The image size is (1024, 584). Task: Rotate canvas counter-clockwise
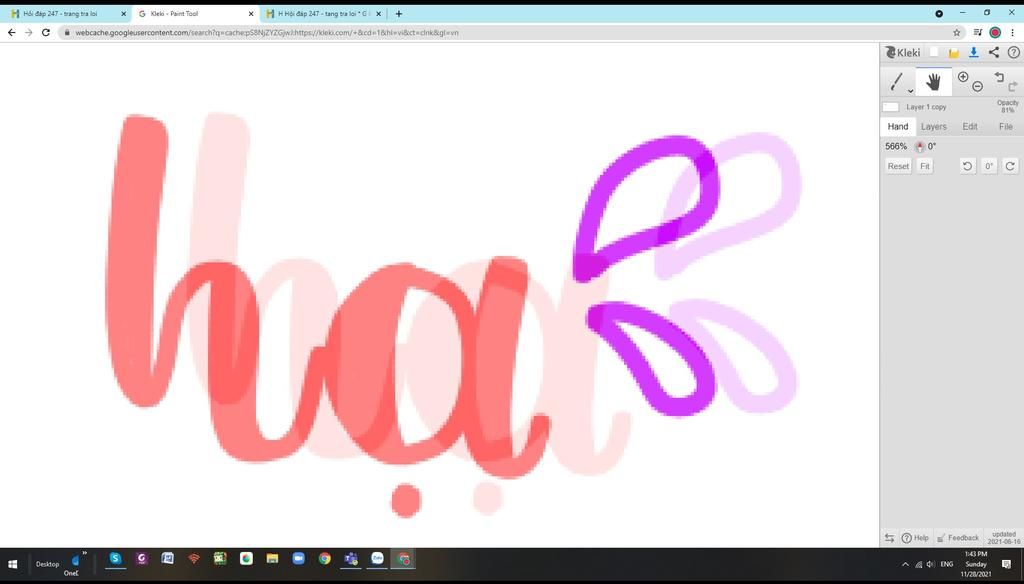point(967,166)
